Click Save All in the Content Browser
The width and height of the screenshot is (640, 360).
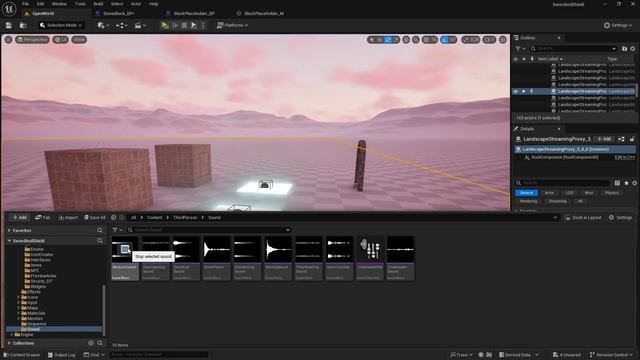[x=95, y=218]
